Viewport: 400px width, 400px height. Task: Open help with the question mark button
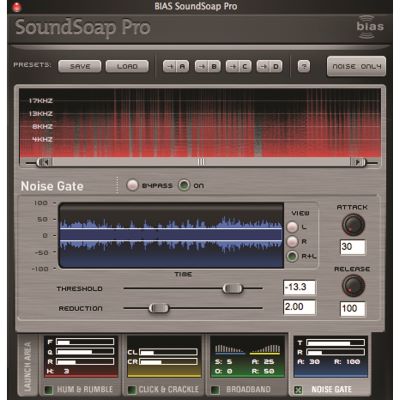[x=304, y=66]
